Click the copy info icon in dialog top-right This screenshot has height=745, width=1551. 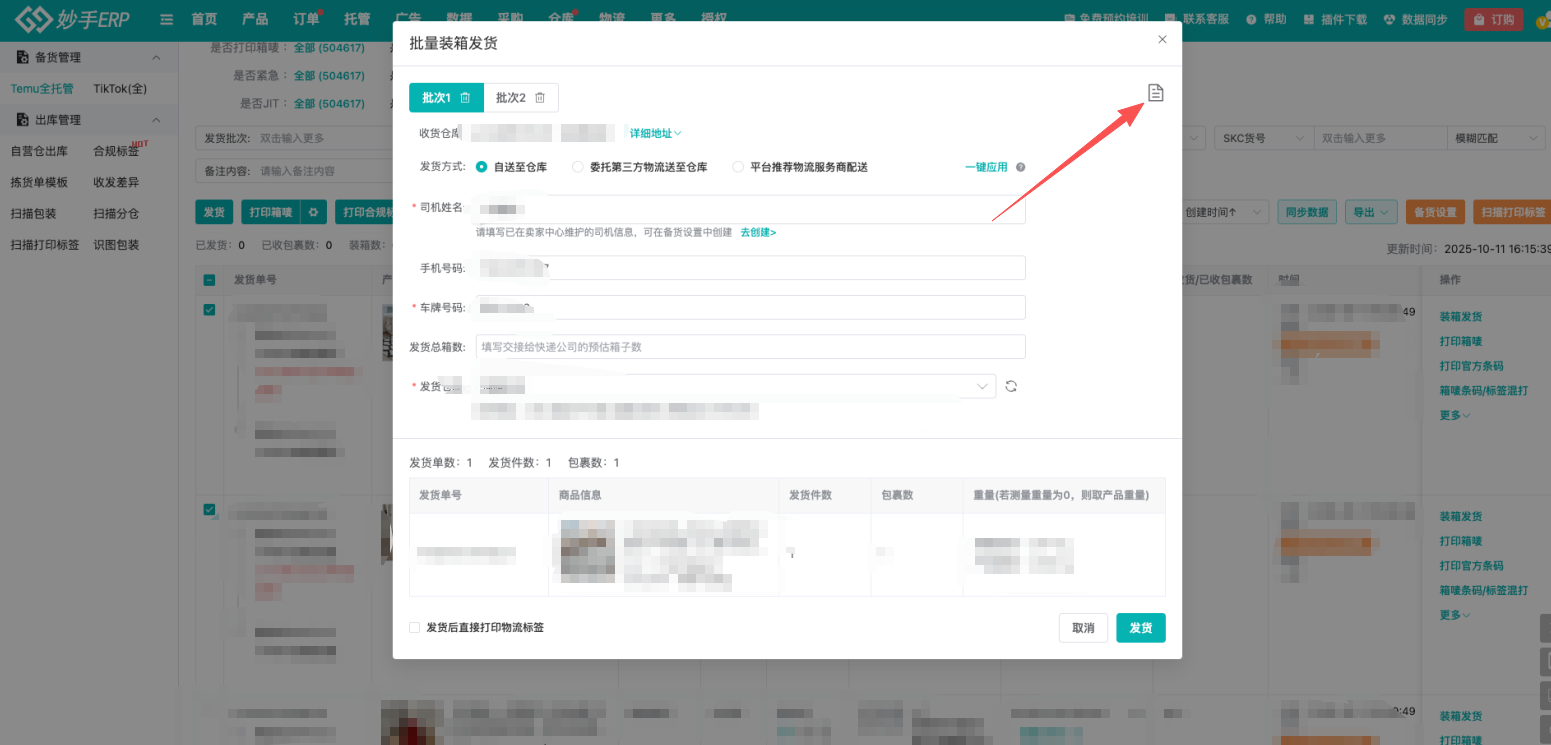1156,91
